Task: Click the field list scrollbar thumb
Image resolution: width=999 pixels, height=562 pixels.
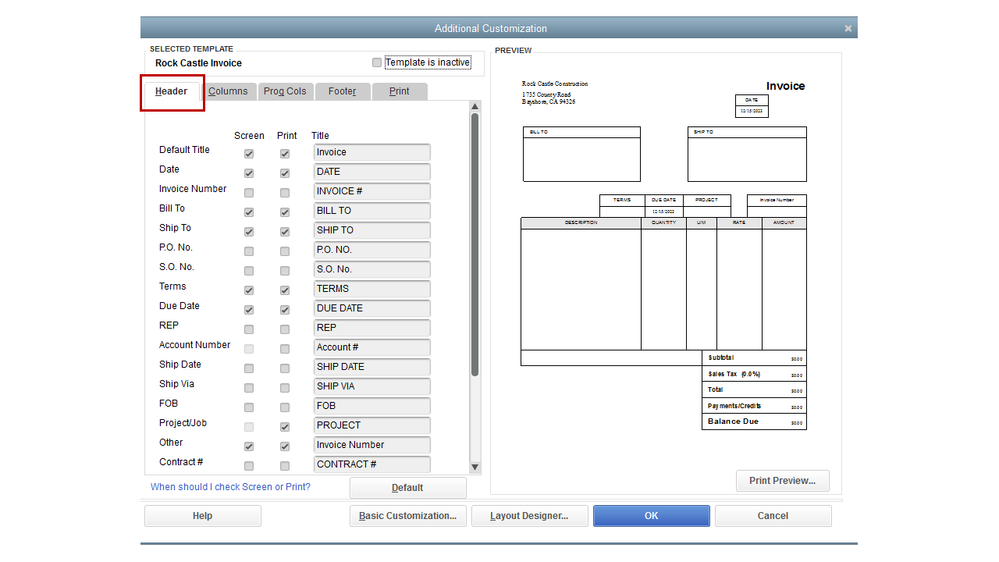Action: tap(475, 245)
